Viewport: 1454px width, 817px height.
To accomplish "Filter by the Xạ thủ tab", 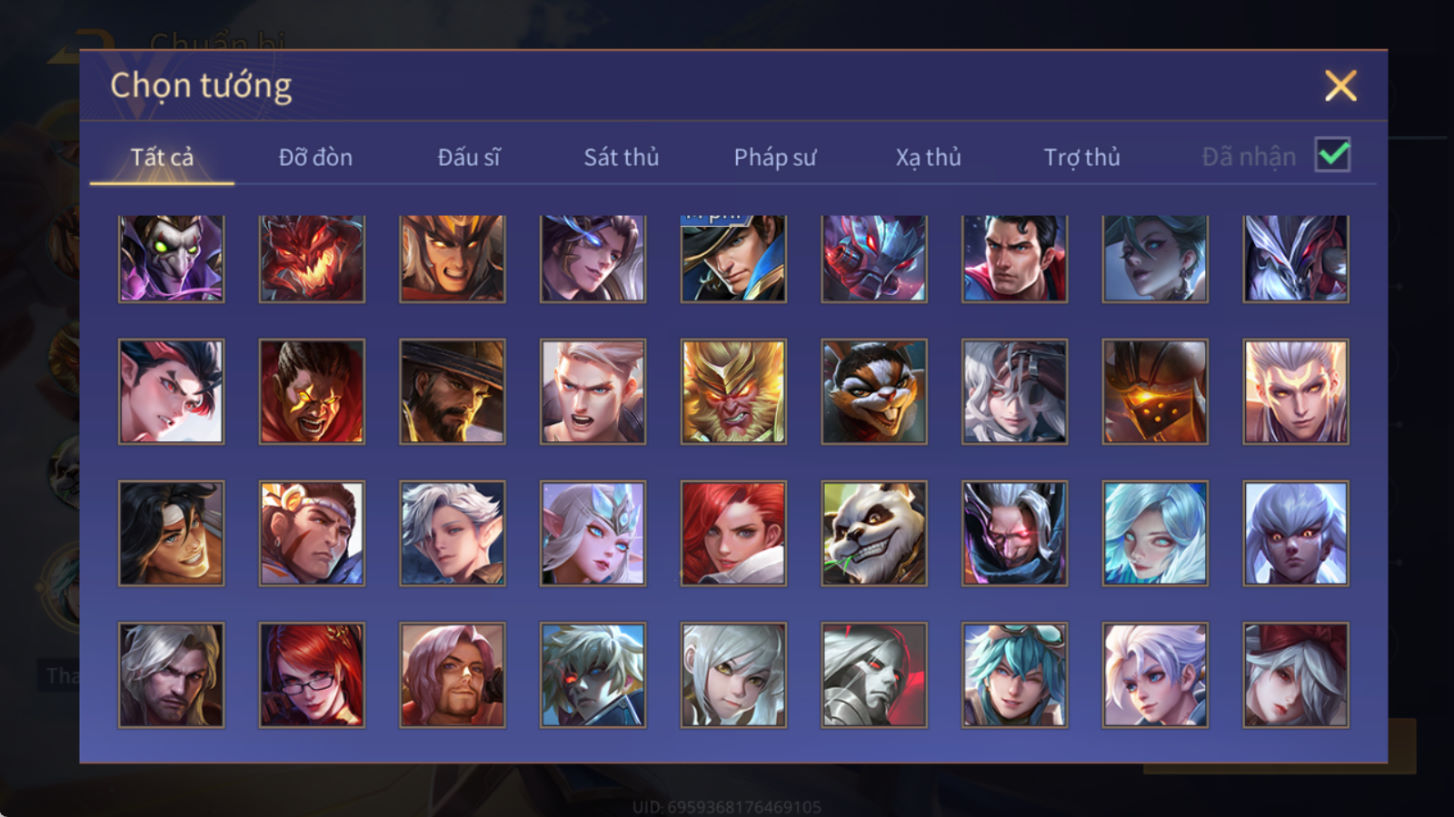I will tap(928, 157).
